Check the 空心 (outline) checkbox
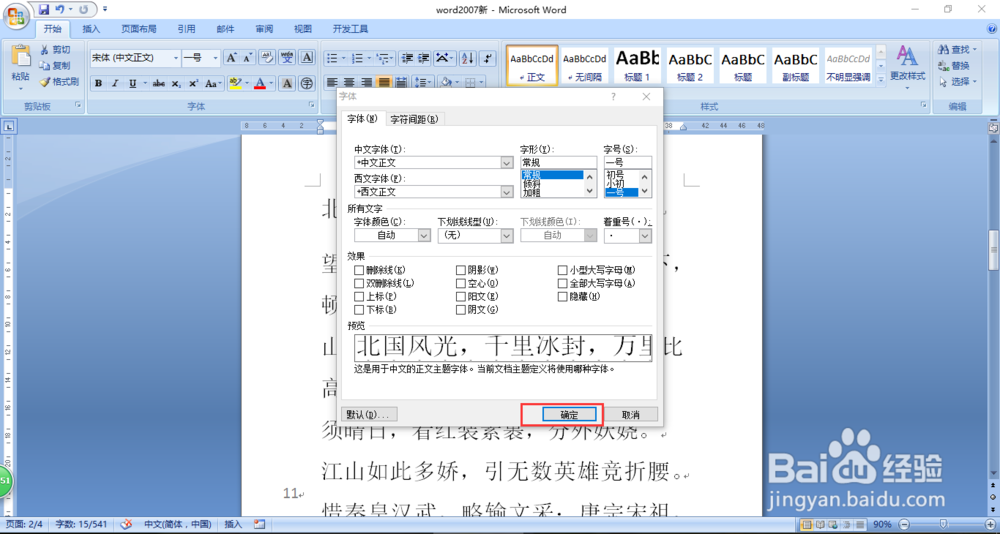Image resolution: width=1000 pixels, height=534 pixels. pyautogui.click(x=461, y=283)
